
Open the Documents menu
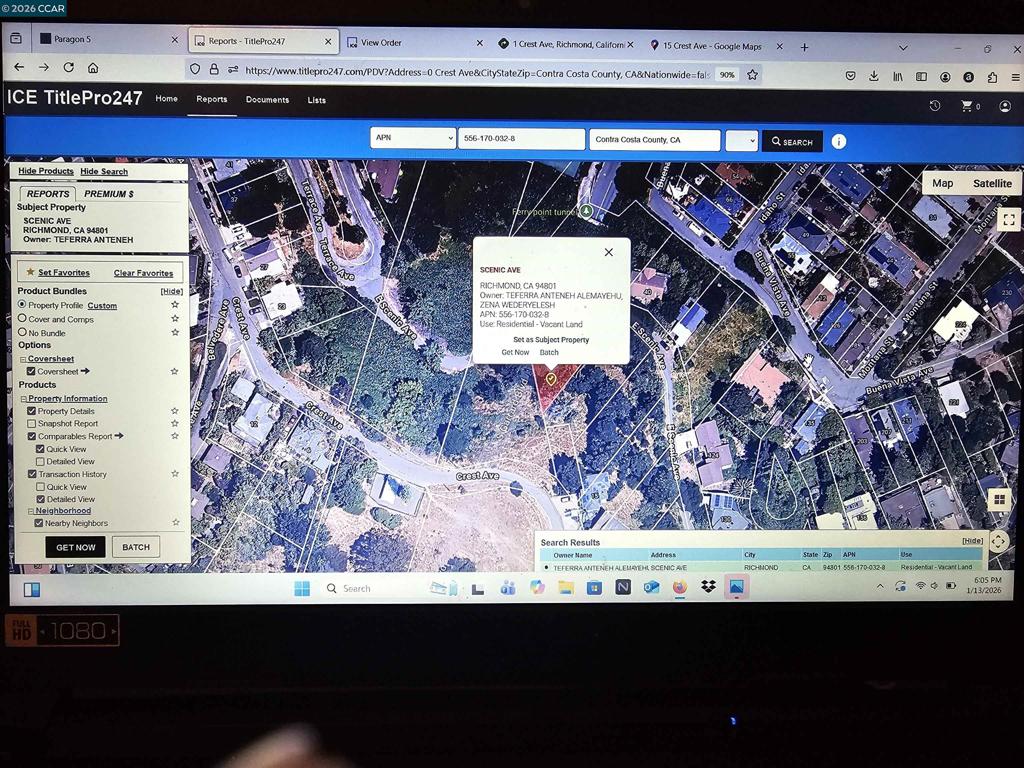(267, 100)
